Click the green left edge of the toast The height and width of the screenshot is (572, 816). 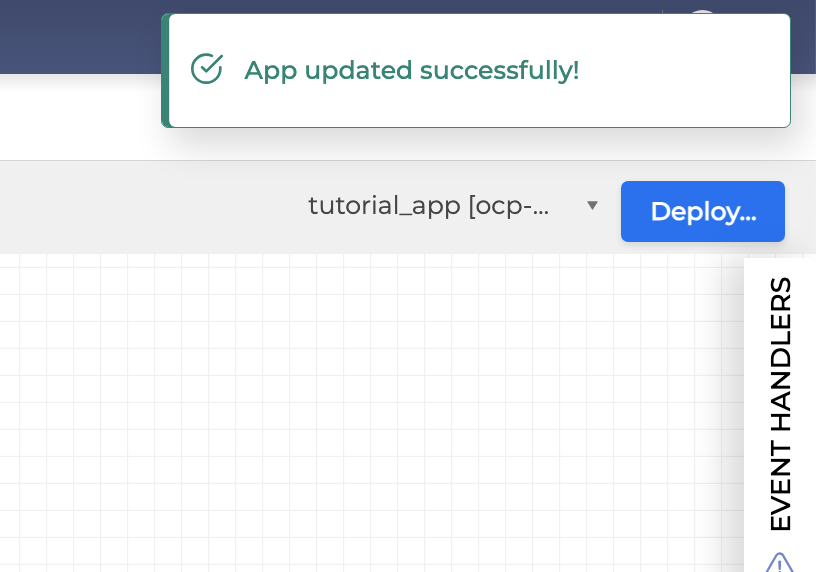165,70
